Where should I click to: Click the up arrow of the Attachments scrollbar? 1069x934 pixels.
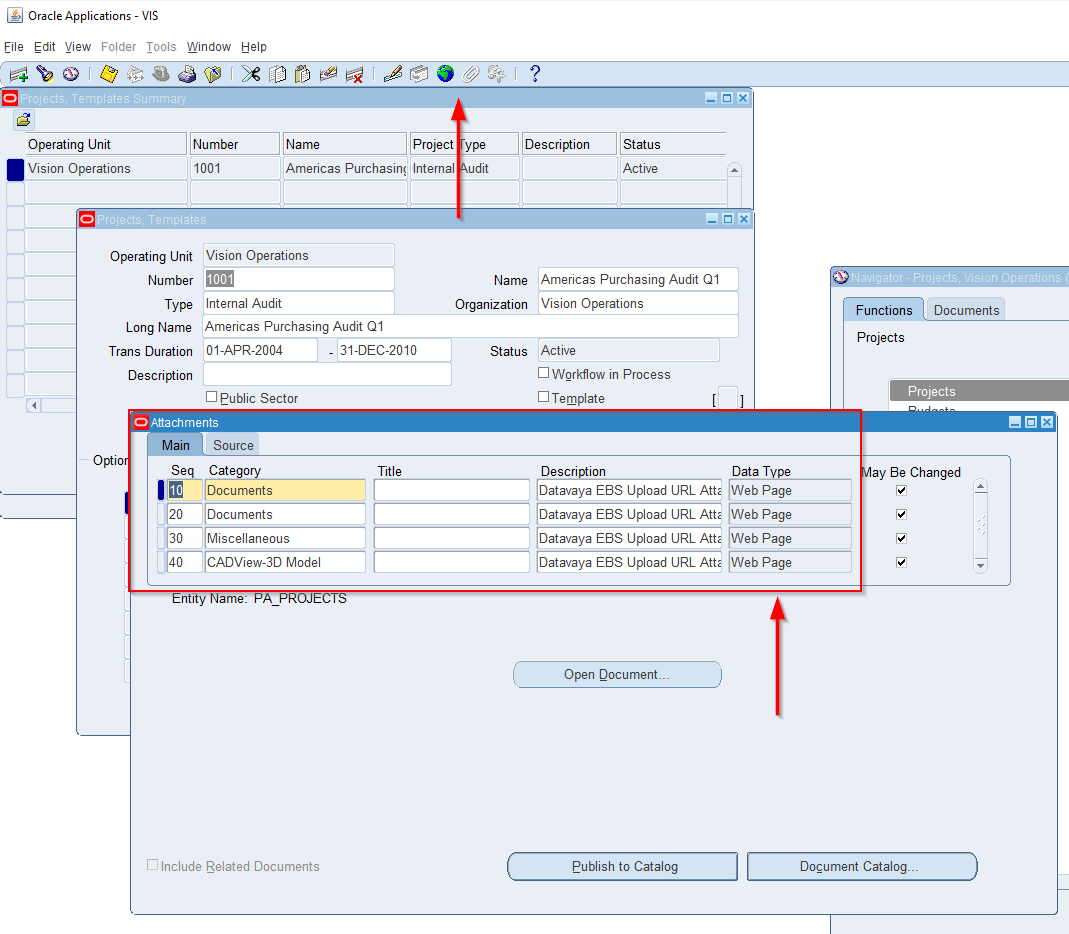pyautogui.click(x=980, y=487)
